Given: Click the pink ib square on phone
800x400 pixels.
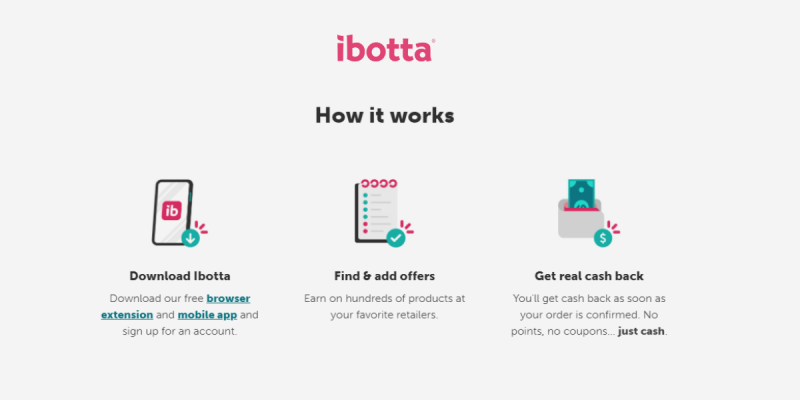Looking at the screenshot, I should click(172, 211).
